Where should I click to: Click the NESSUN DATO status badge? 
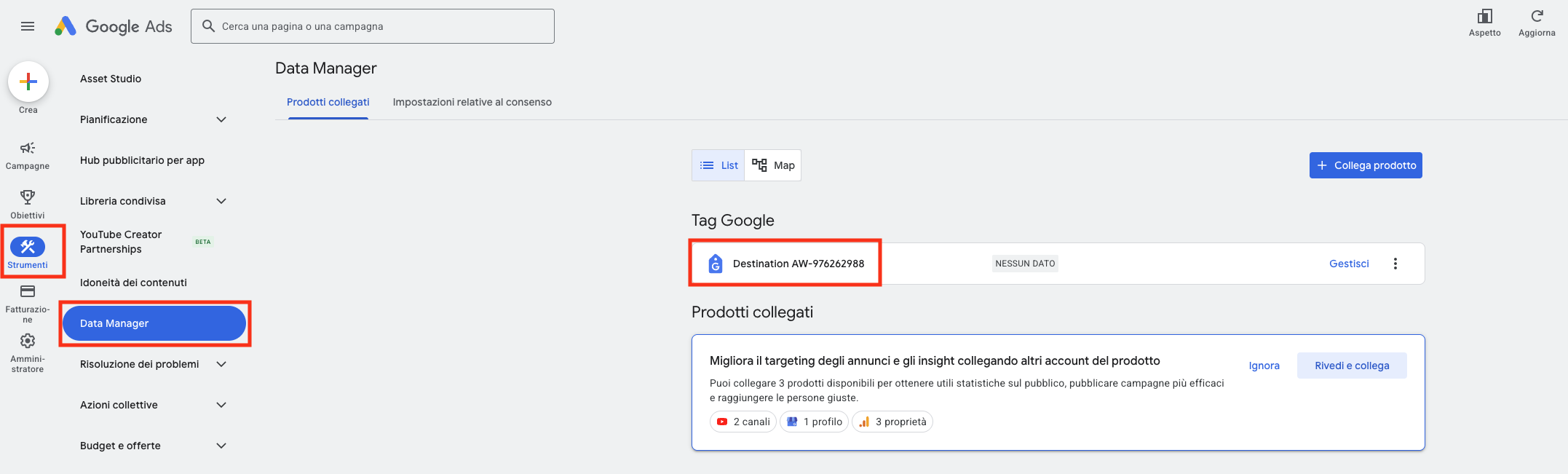(1025, 264)
